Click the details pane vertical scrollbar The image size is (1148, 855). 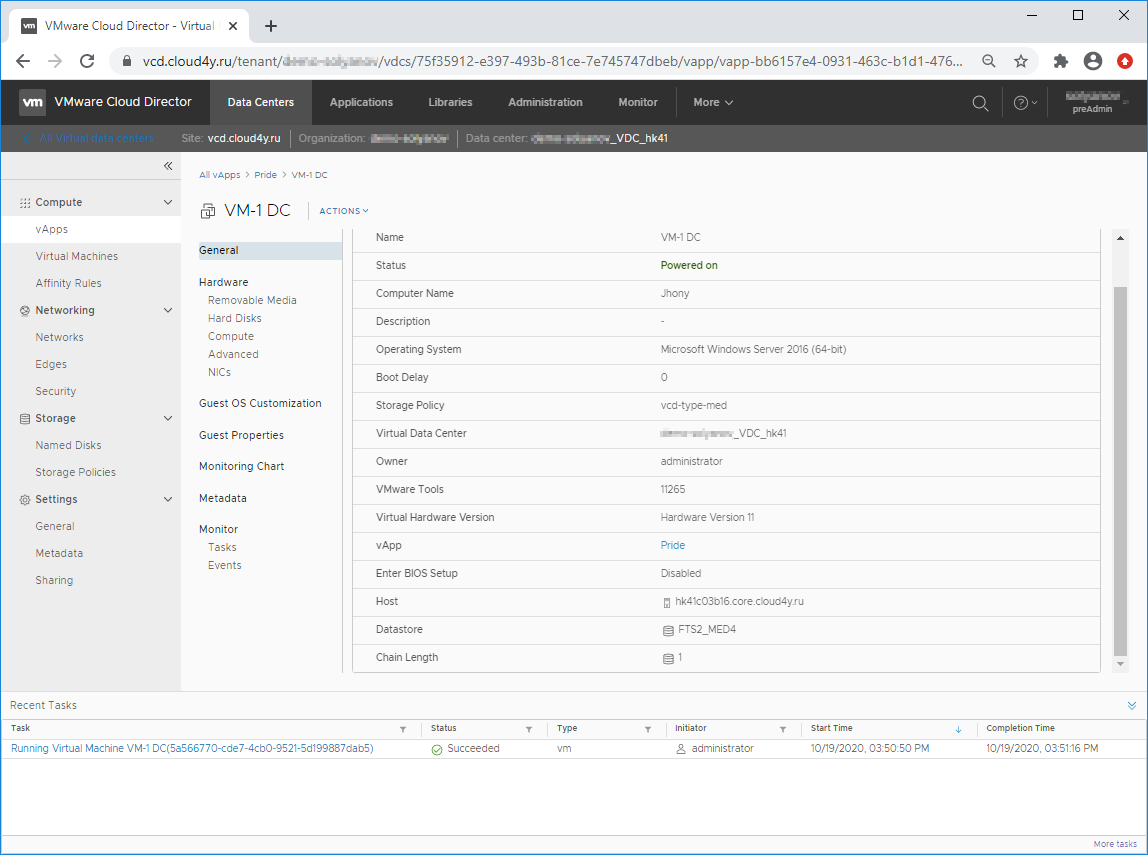[x=1120, y=471]
